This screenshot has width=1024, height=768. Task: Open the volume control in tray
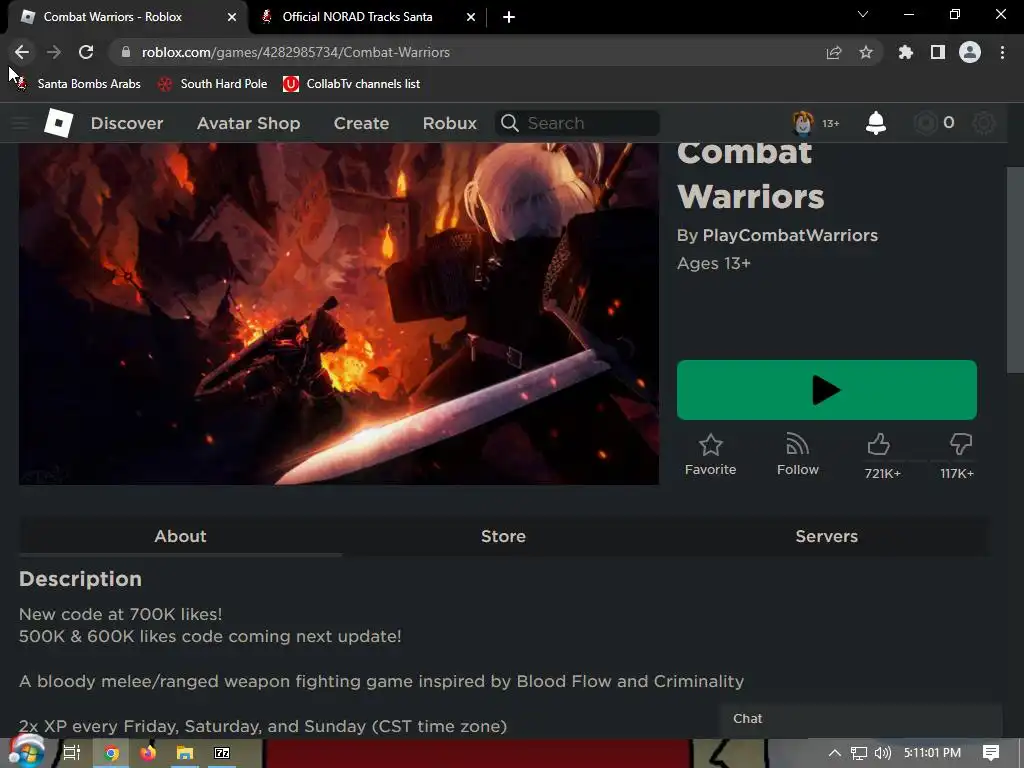point(882,753)
